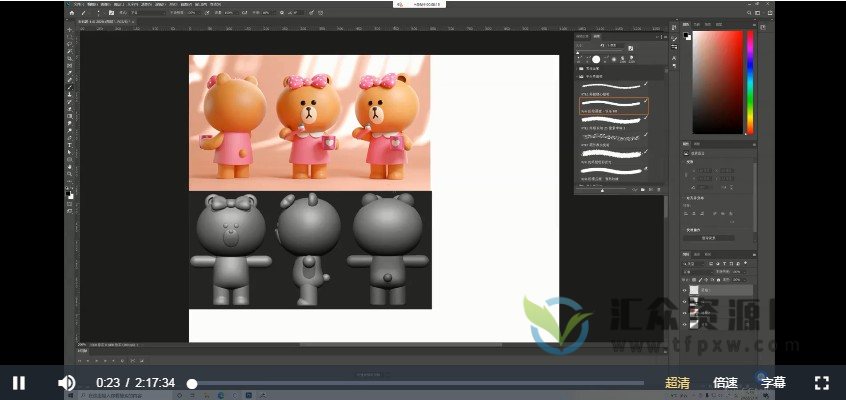Switch to the Channels tab beside Layers

697,254
